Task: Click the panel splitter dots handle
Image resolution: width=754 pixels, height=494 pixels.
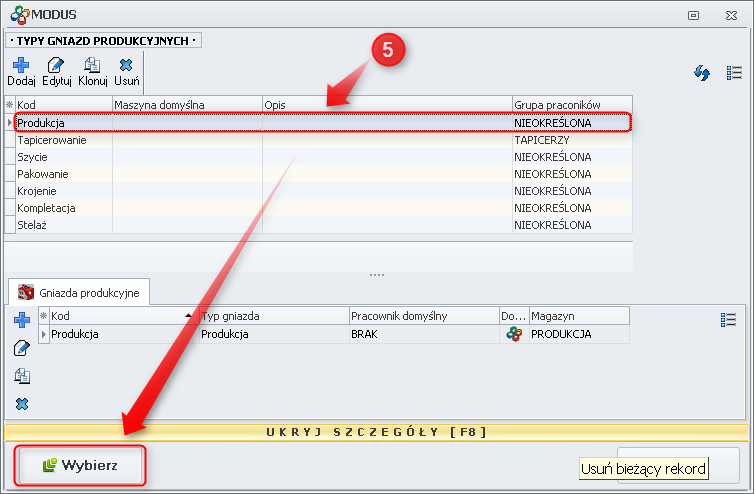Action: tap(377, 275)
